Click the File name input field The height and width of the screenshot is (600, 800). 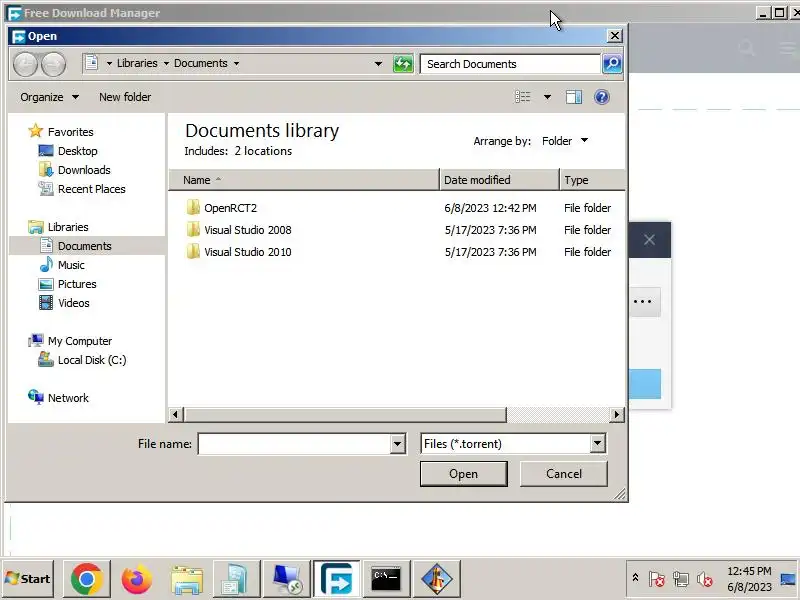(295, 444)
